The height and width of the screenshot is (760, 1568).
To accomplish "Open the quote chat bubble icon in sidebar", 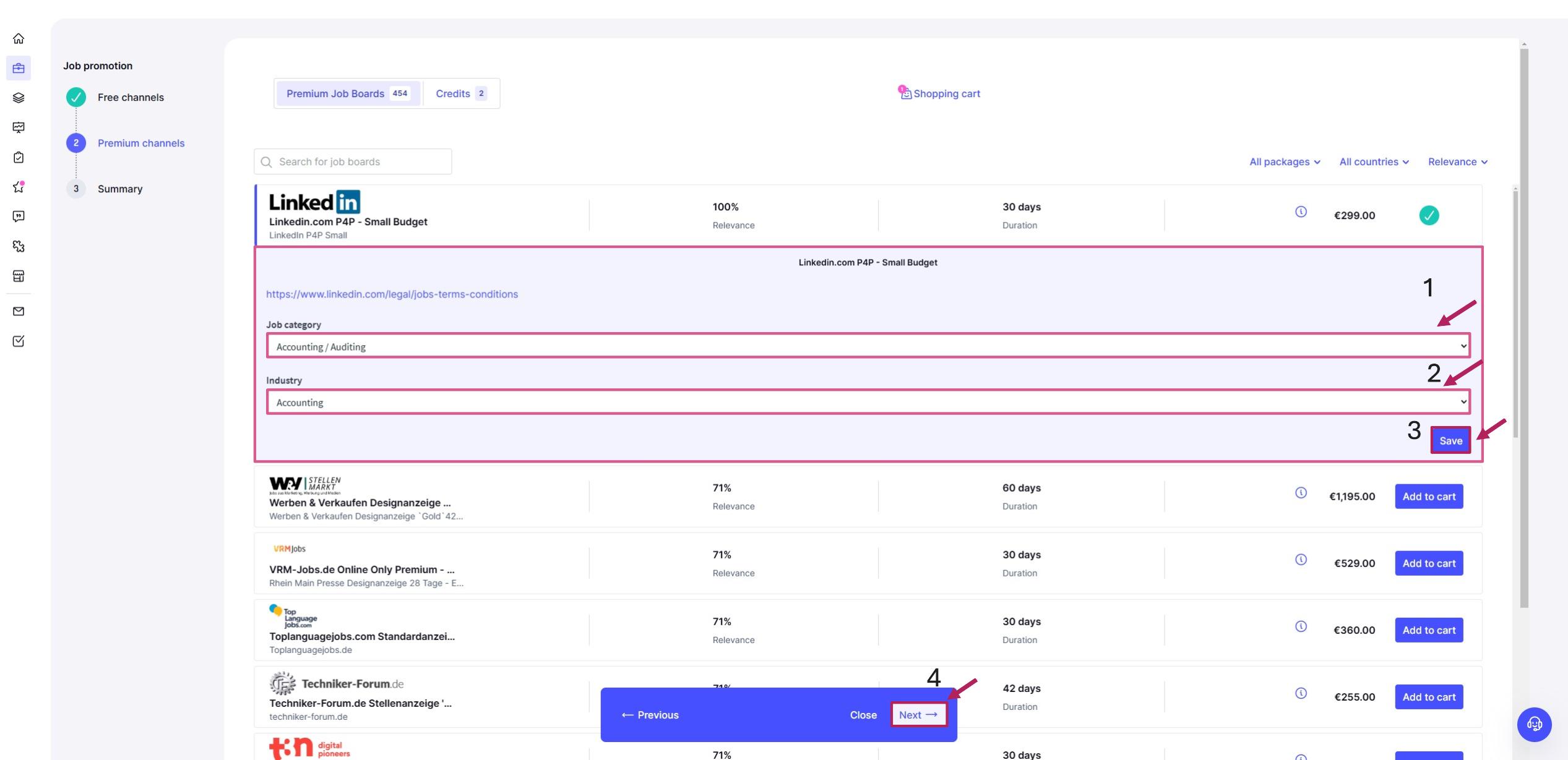I will [x=19, y=216].
